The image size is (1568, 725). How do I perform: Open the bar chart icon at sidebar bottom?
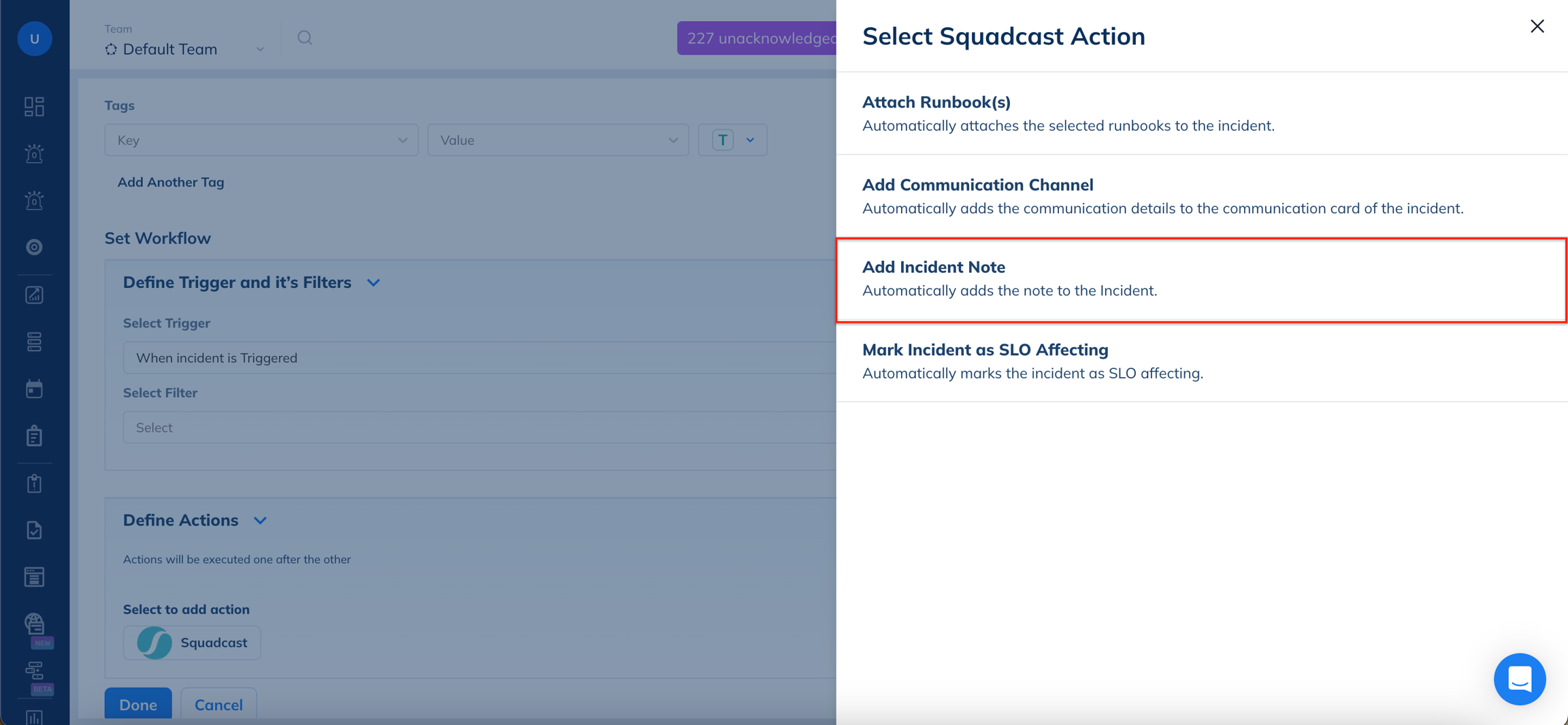pyautogui.click(x=34, y=717)
